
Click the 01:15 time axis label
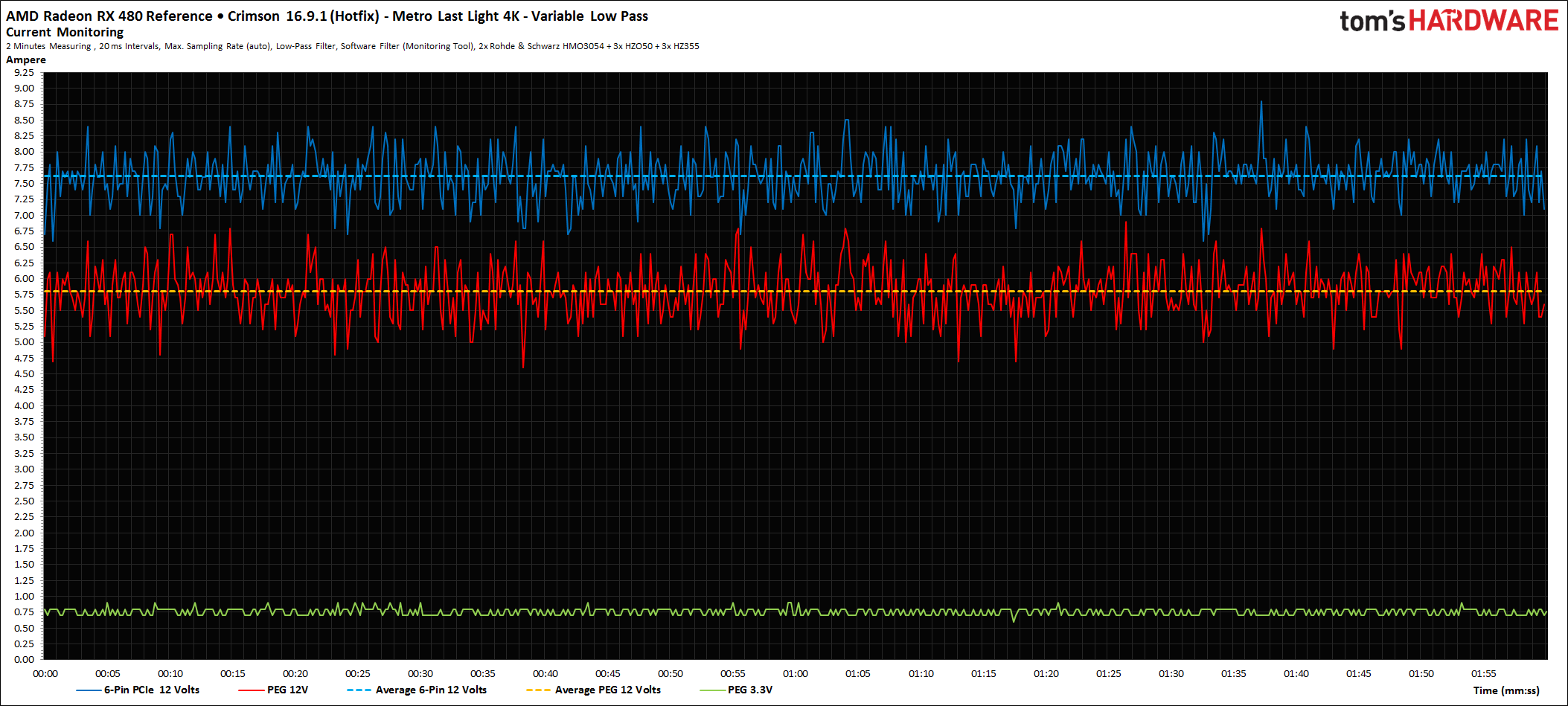pyautogui.click(x=984, y=673)
